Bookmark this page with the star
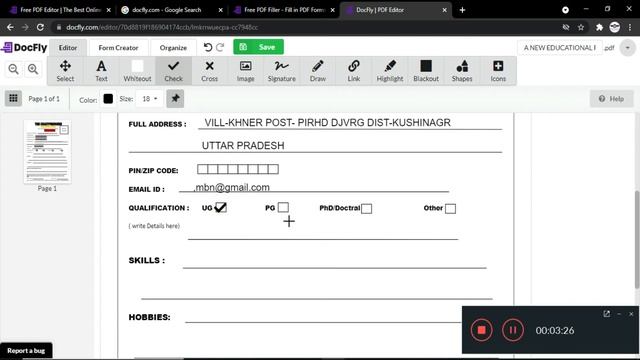 581,27
